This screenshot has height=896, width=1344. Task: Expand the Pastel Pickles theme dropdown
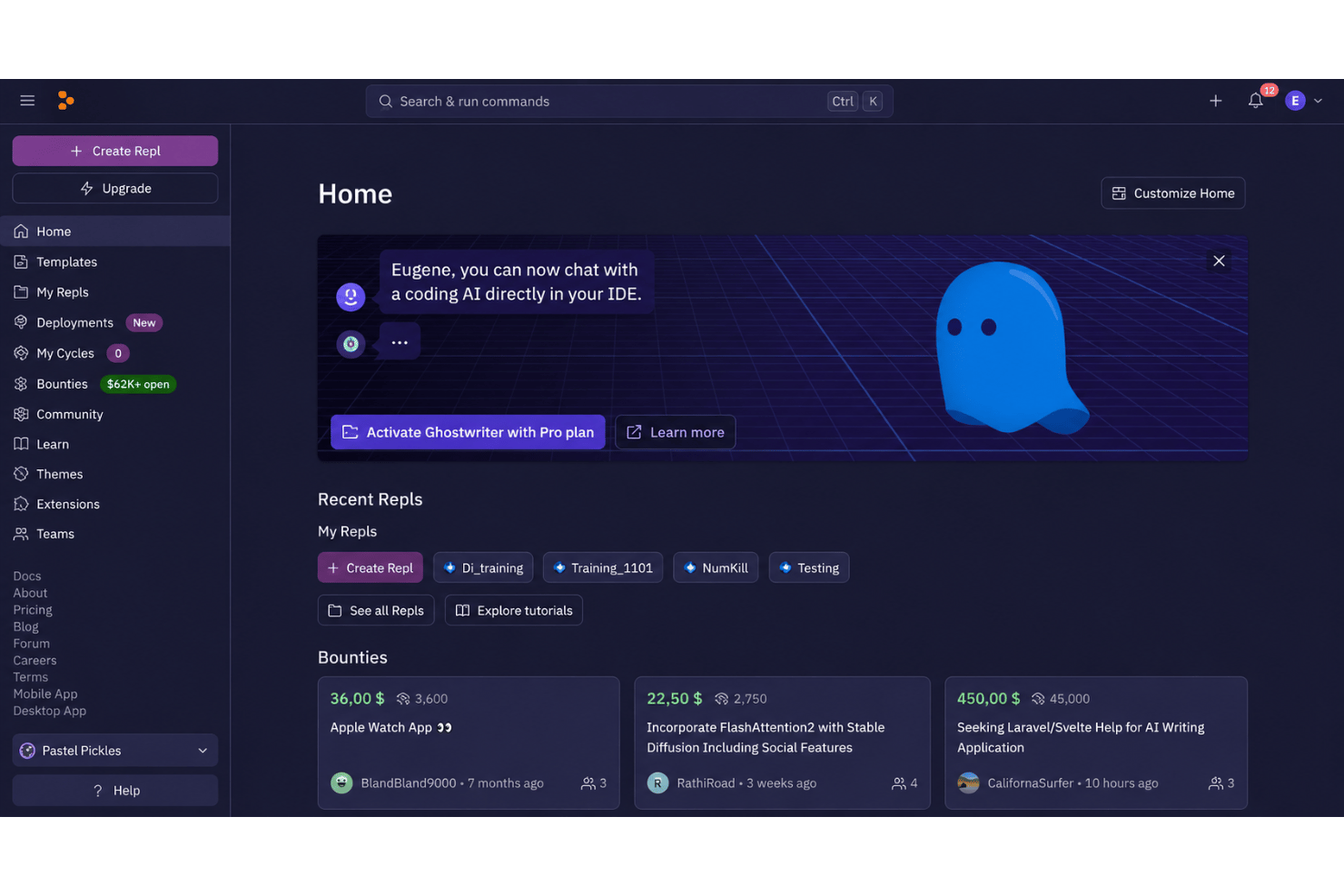point(115,751)
